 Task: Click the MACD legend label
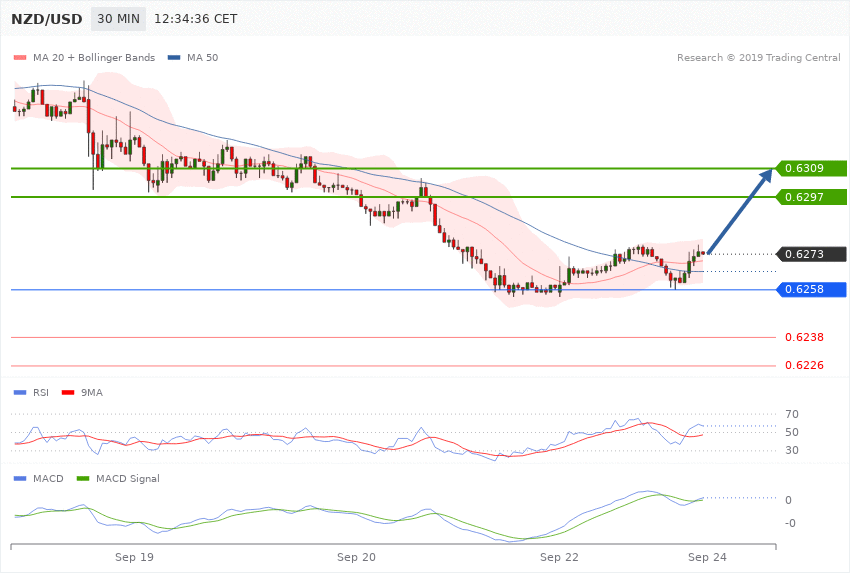pos(48,479)
